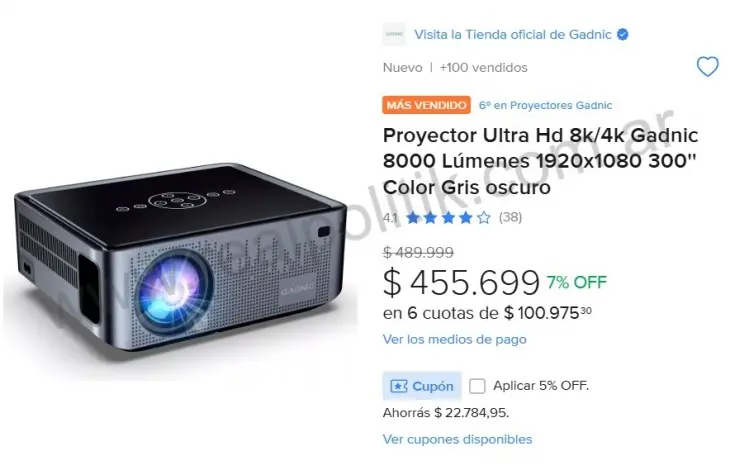The width and height of the screenshot is (730, 470).
Task: Open Ver los medios de pago
Action: 454,339
